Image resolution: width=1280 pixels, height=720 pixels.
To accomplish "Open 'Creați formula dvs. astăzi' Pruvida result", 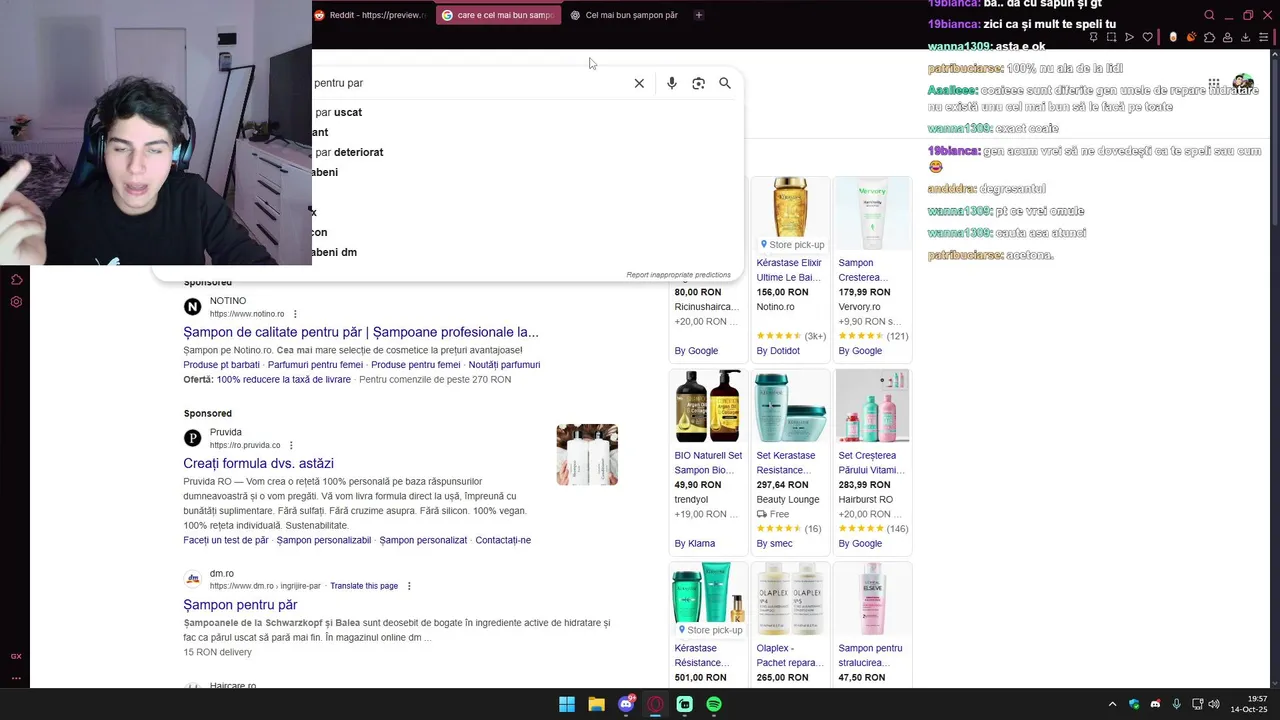I will tap(258, 463).
